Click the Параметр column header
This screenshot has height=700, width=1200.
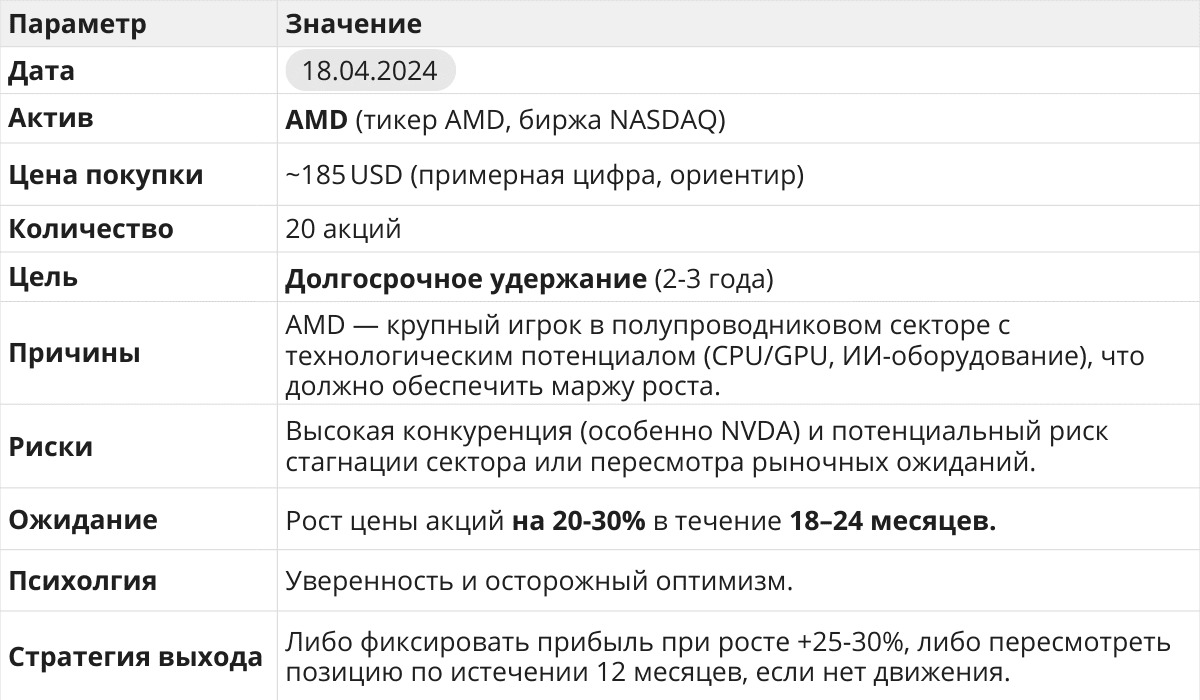pos(77,23)
